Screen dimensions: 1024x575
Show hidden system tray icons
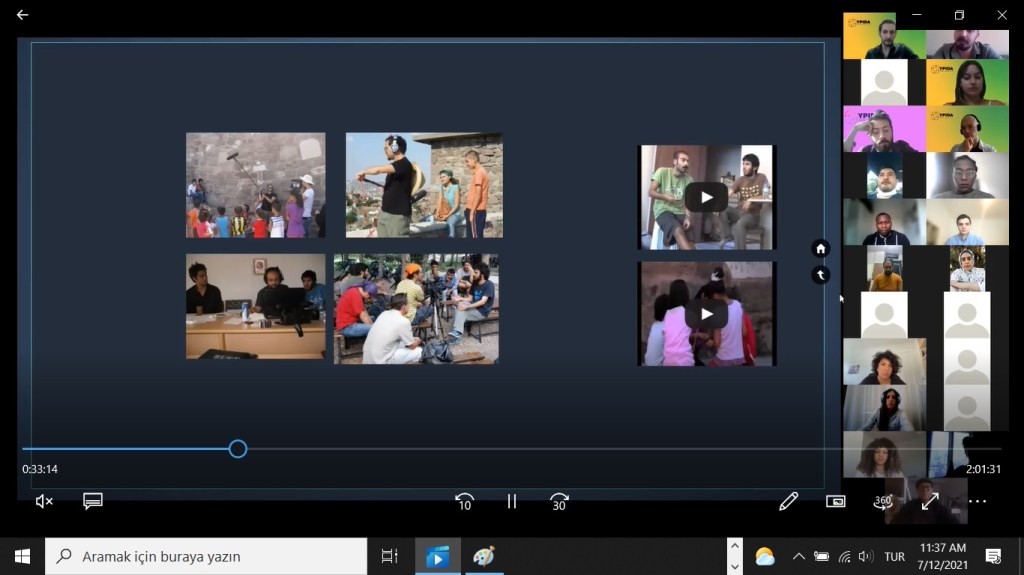coord(798,557)
